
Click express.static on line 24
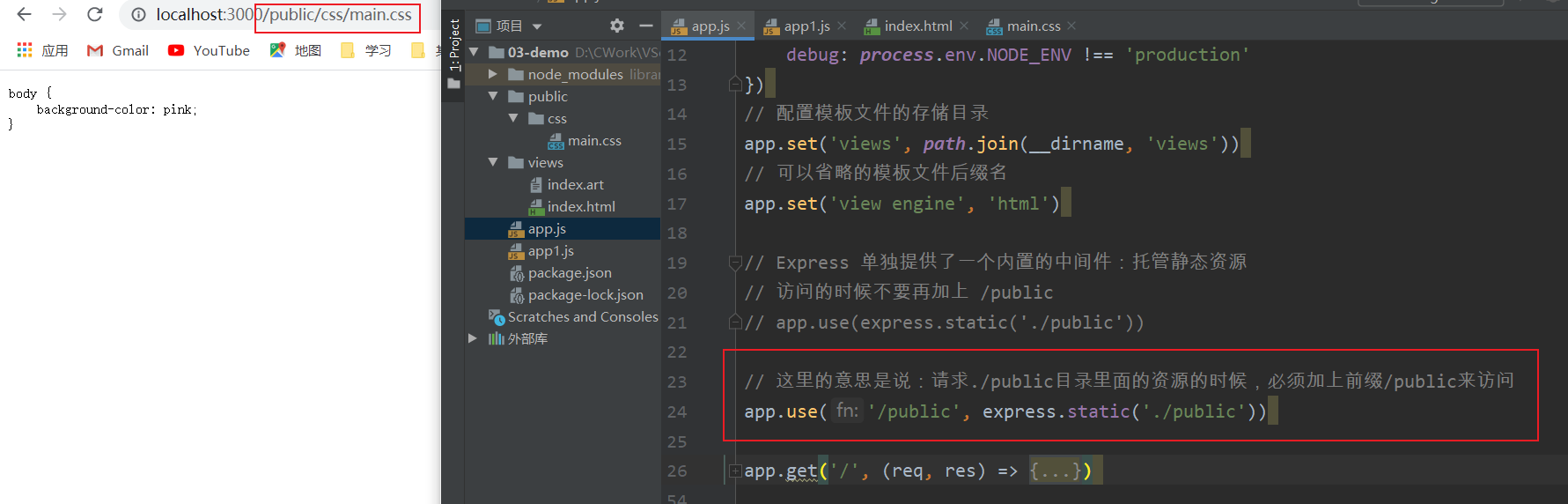click(1056, 411)
